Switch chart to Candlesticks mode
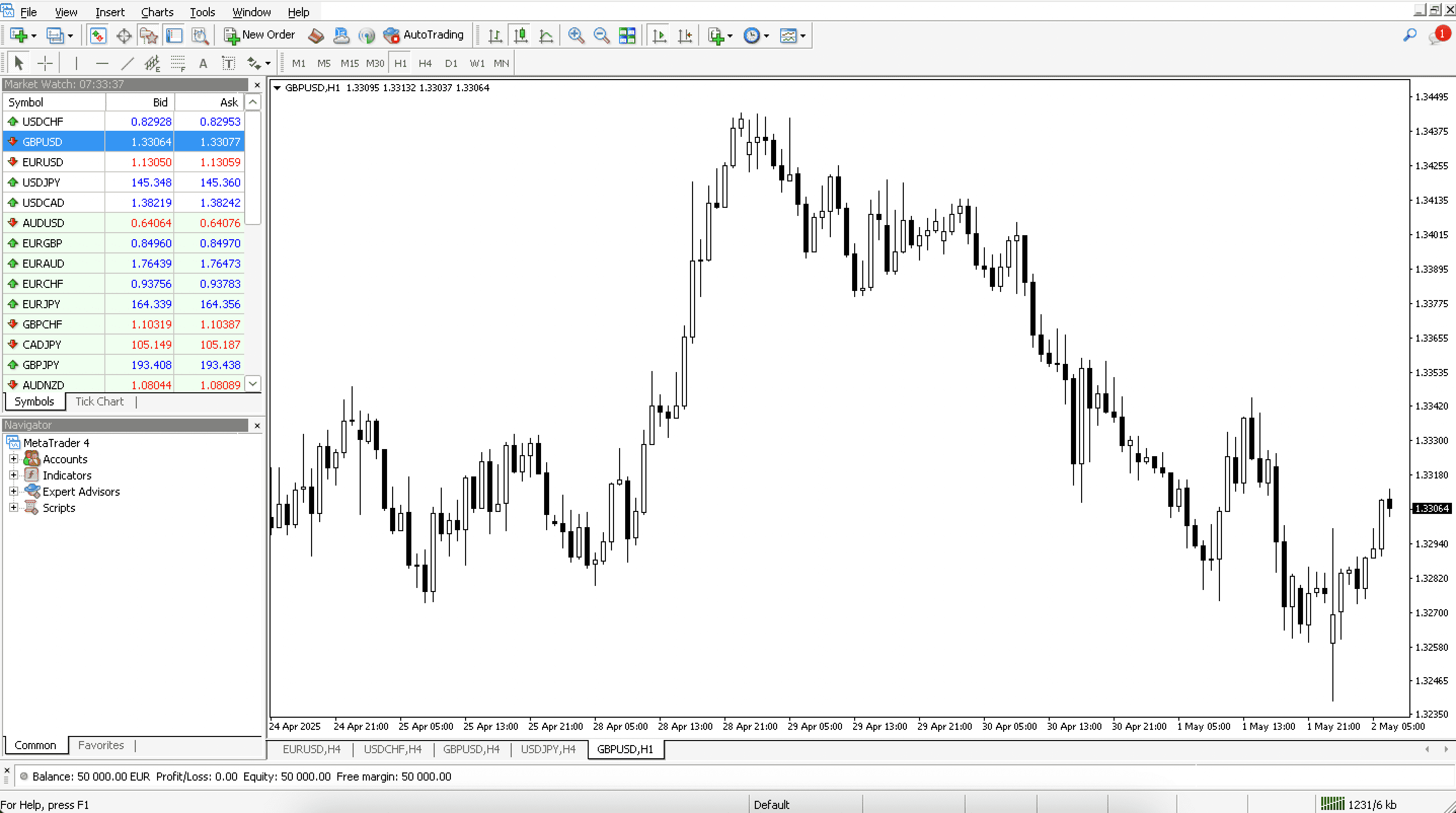The height and width of the screenshot is (813, 1456). (x=521, y=35)
